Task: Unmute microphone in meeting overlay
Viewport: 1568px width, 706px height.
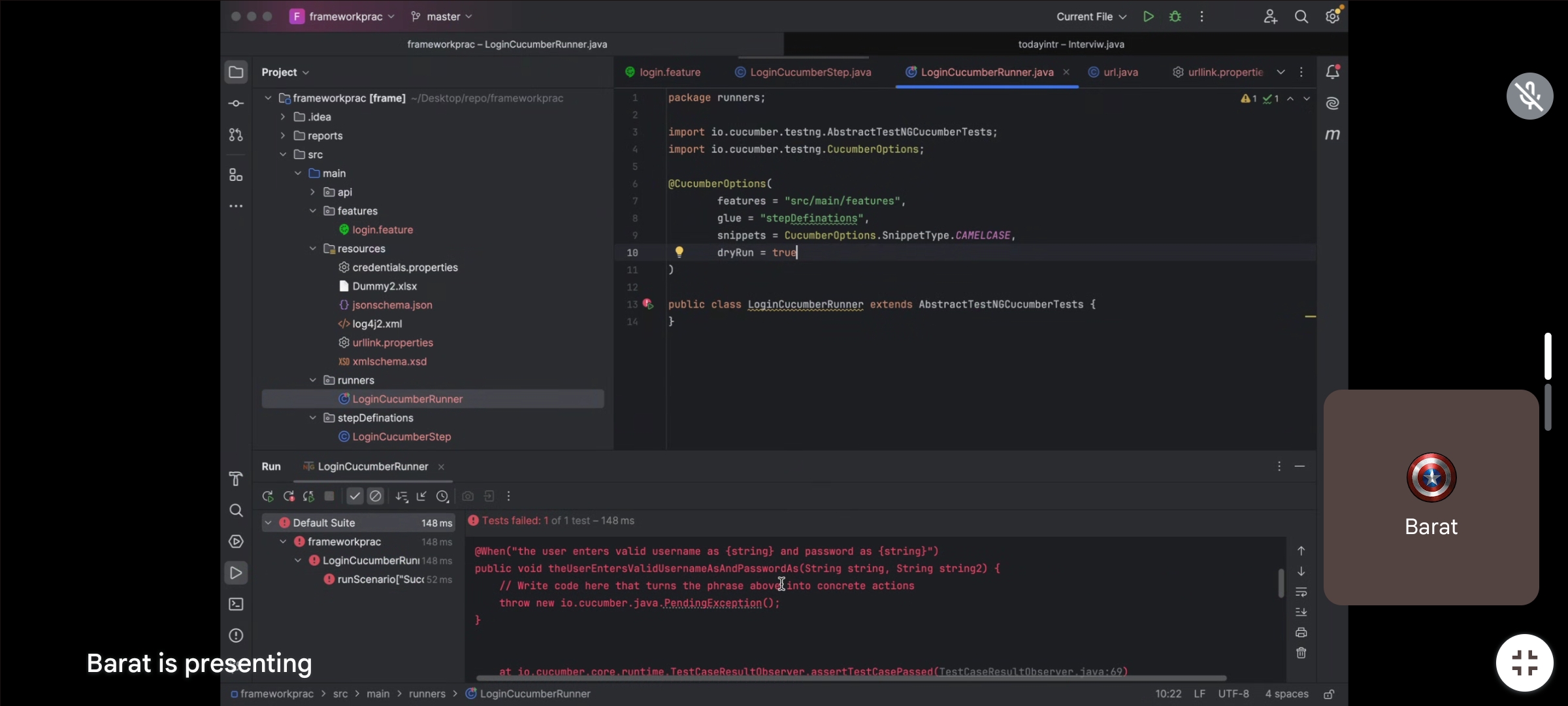Action: pos(1530,96)
